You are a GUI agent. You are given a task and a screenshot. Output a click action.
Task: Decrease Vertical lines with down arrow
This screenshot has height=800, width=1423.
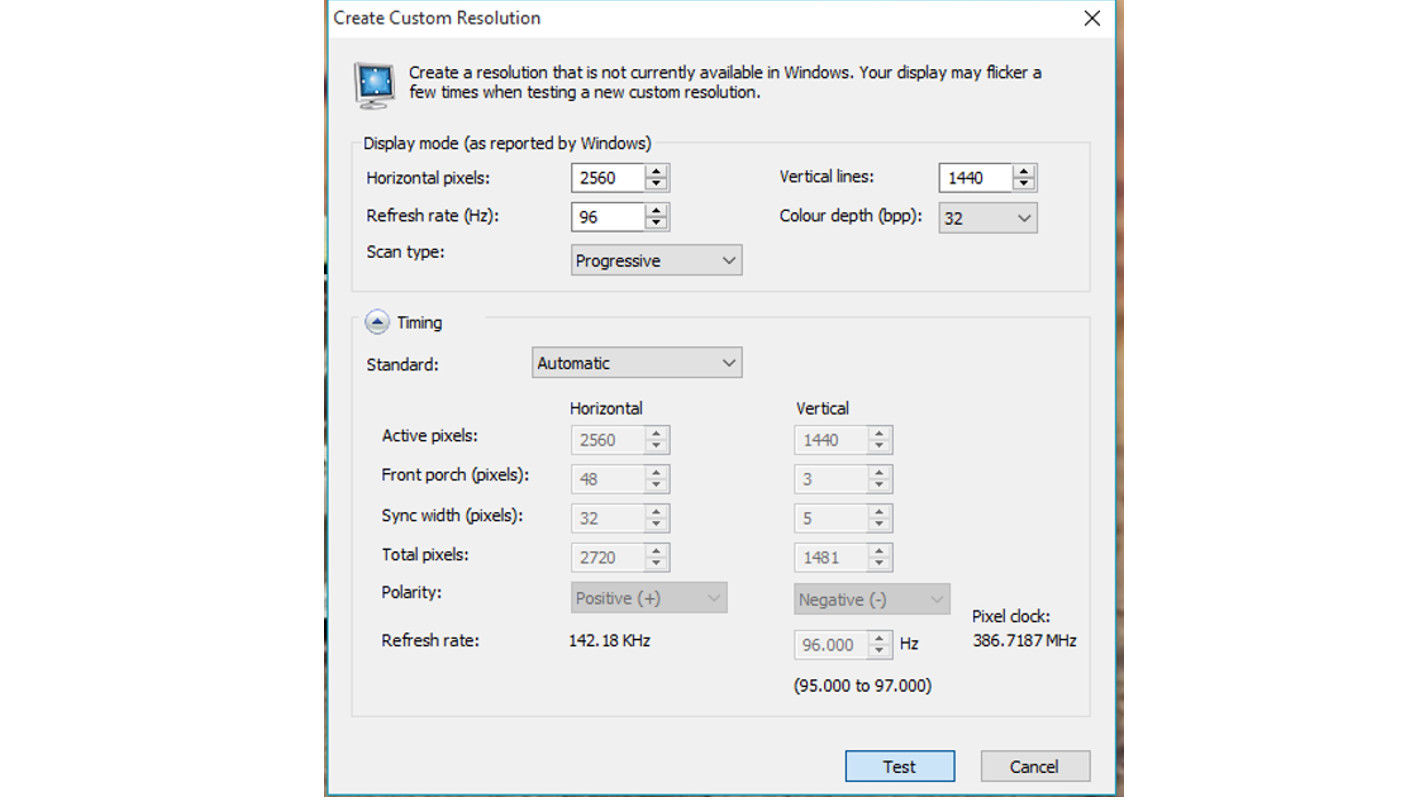[x=1023, y=184]
